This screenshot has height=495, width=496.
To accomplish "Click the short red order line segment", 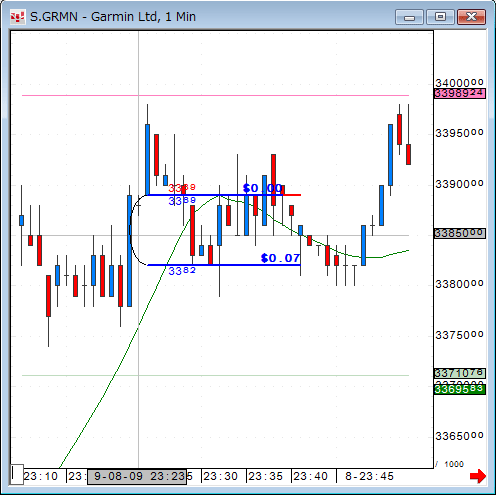I will click(x=292, y=195).
